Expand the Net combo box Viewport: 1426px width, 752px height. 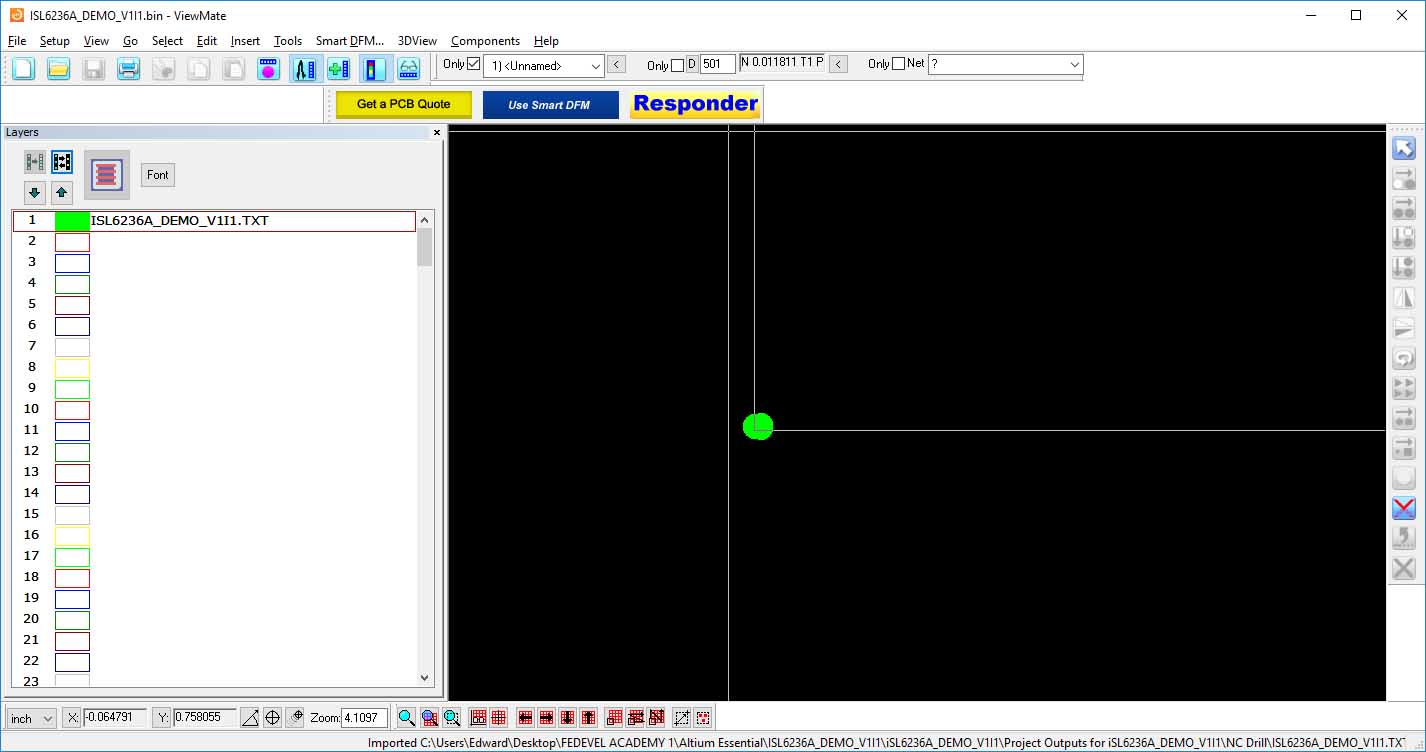click(x=1075, y=65)
